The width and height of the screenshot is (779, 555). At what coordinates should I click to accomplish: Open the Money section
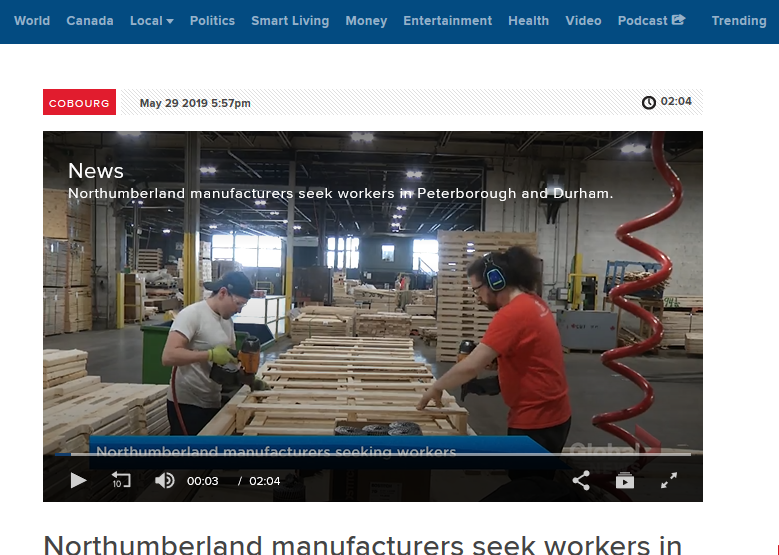coord(366,21)
